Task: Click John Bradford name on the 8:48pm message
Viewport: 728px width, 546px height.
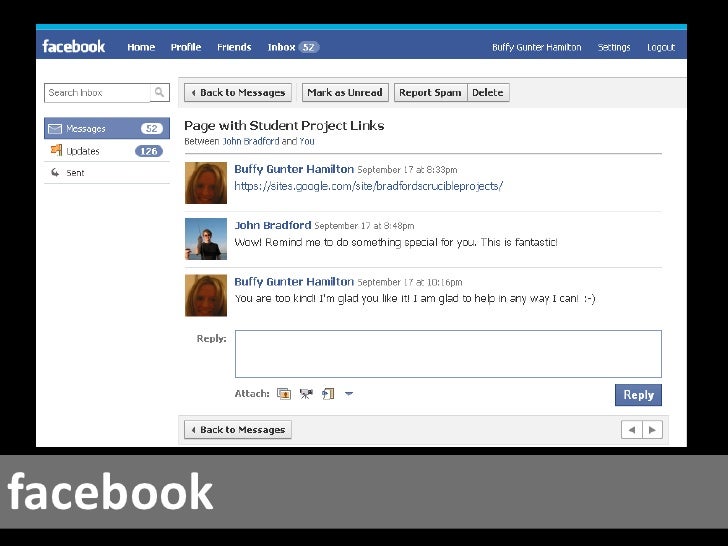Action: point(273,225)
